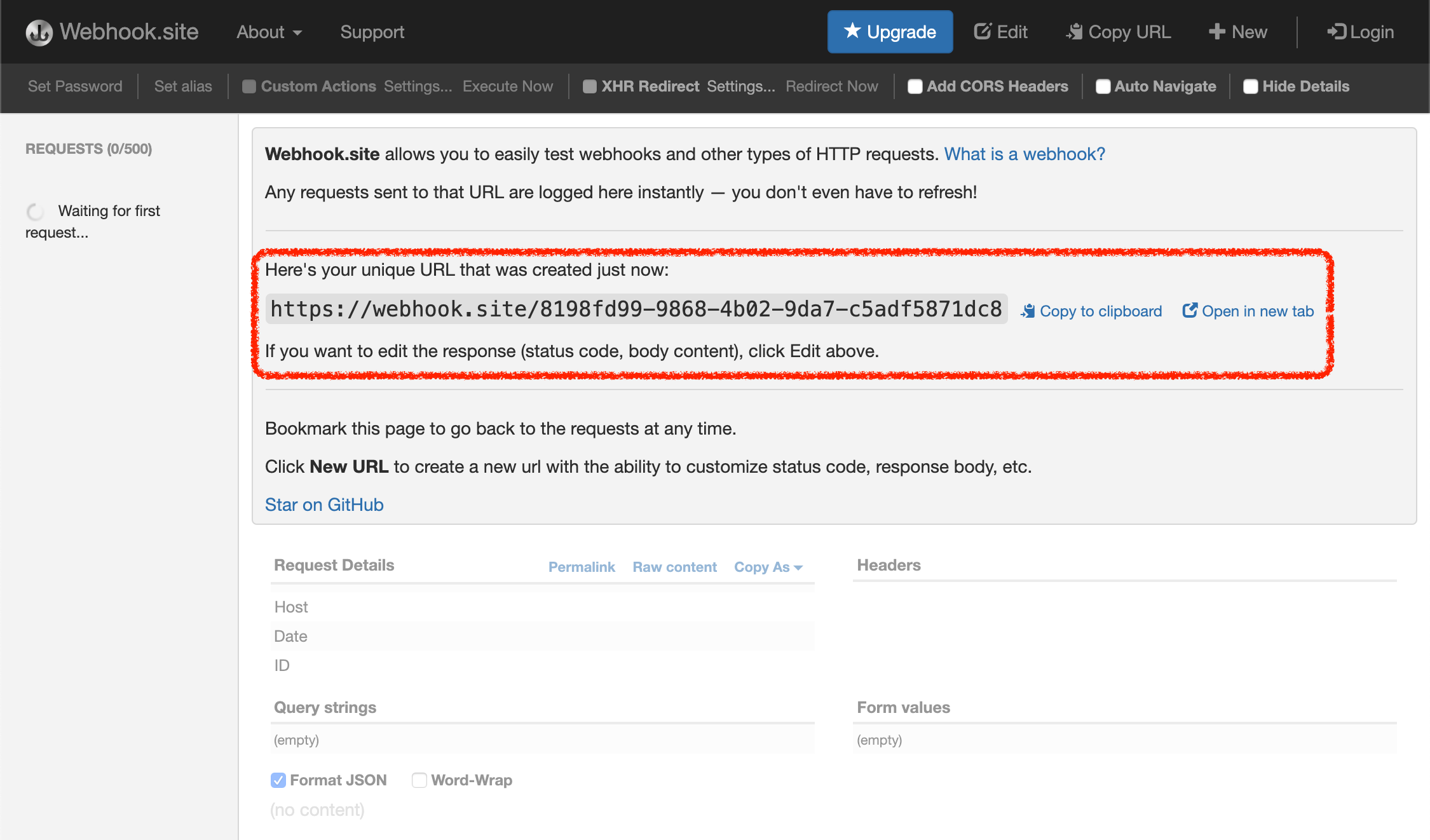Uncheck the Format JSON checkbox
This screenshot has height=840, width=1430.
(278, 780)
